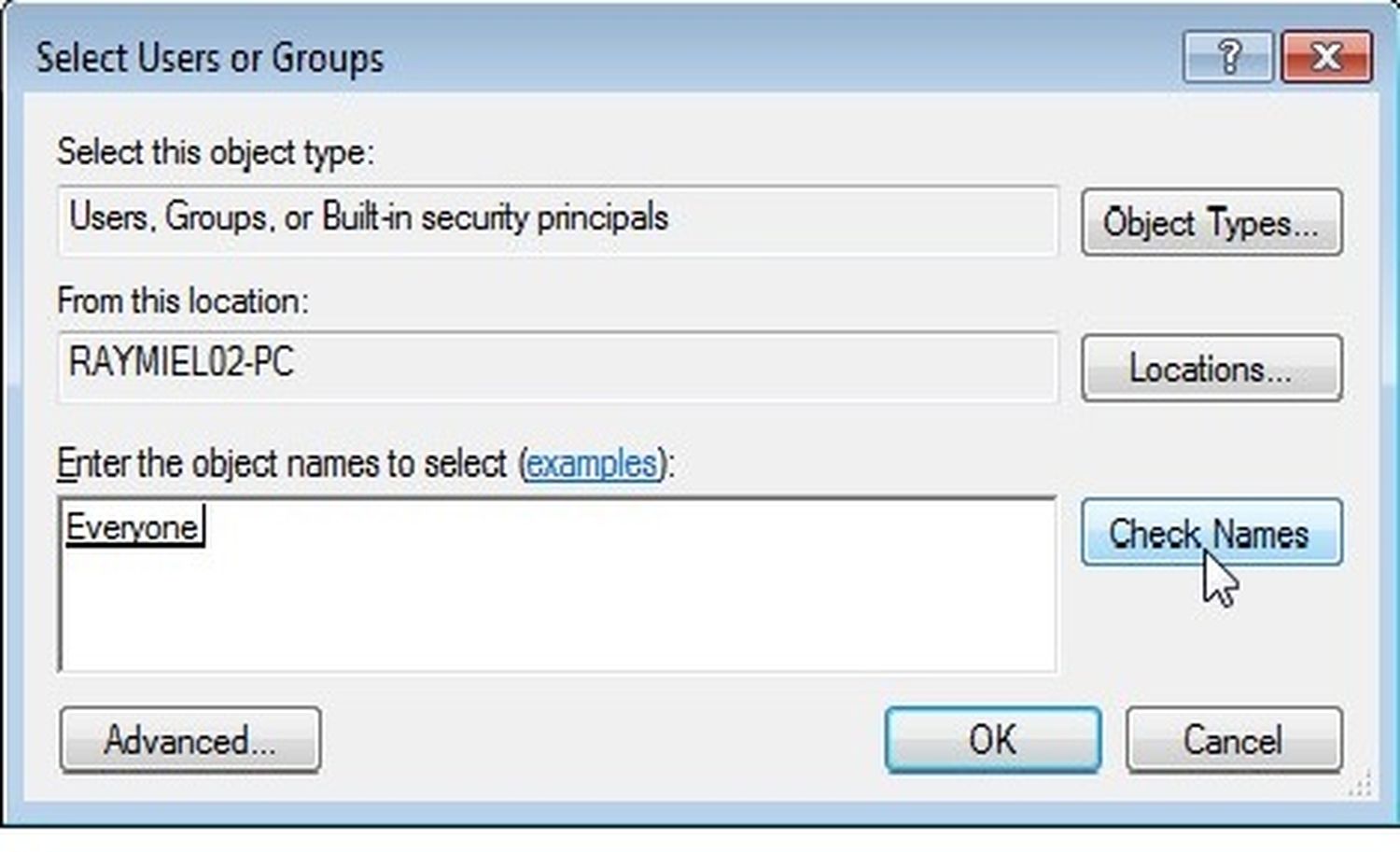Open the Object Types dialog
This screenshot has width=1400, height=852.
1211,222
